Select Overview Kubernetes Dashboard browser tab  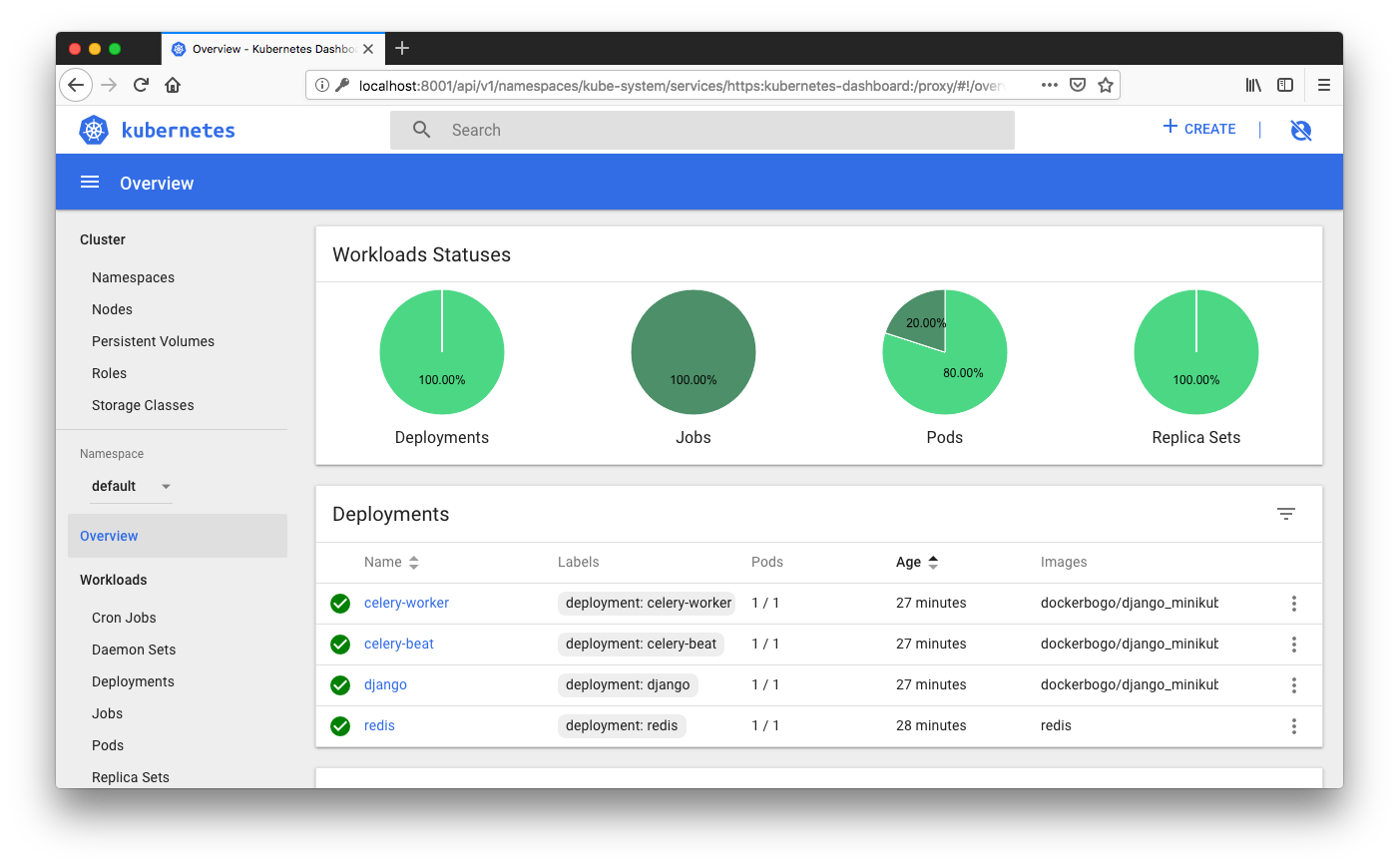point(272,49)
